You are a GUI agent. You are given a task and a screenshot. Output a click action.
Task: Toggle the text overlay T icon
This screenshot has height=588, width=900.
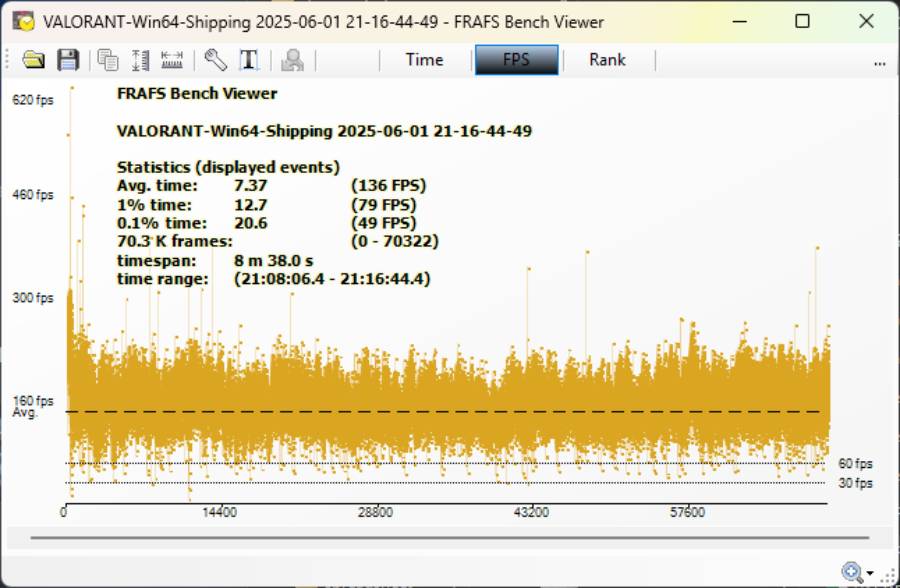click(249, 60)
